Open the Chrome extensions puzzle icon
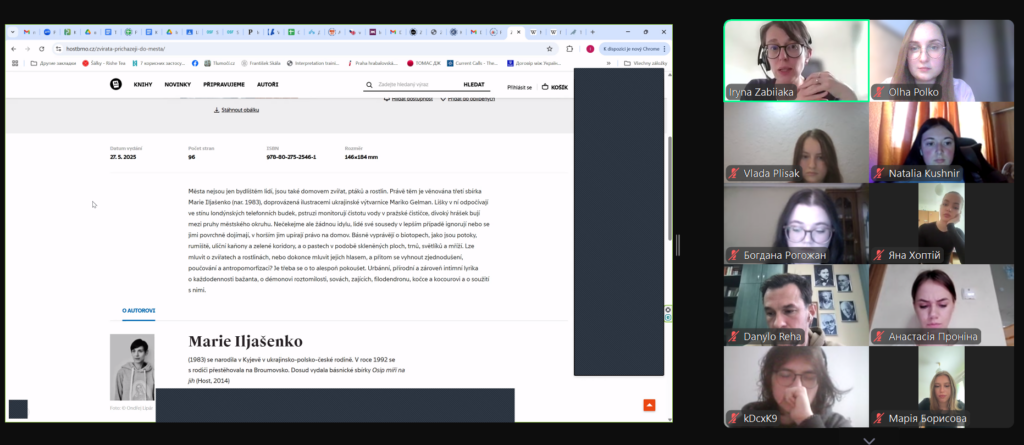Screen dimensions: 1024x445 pos(569,48)
